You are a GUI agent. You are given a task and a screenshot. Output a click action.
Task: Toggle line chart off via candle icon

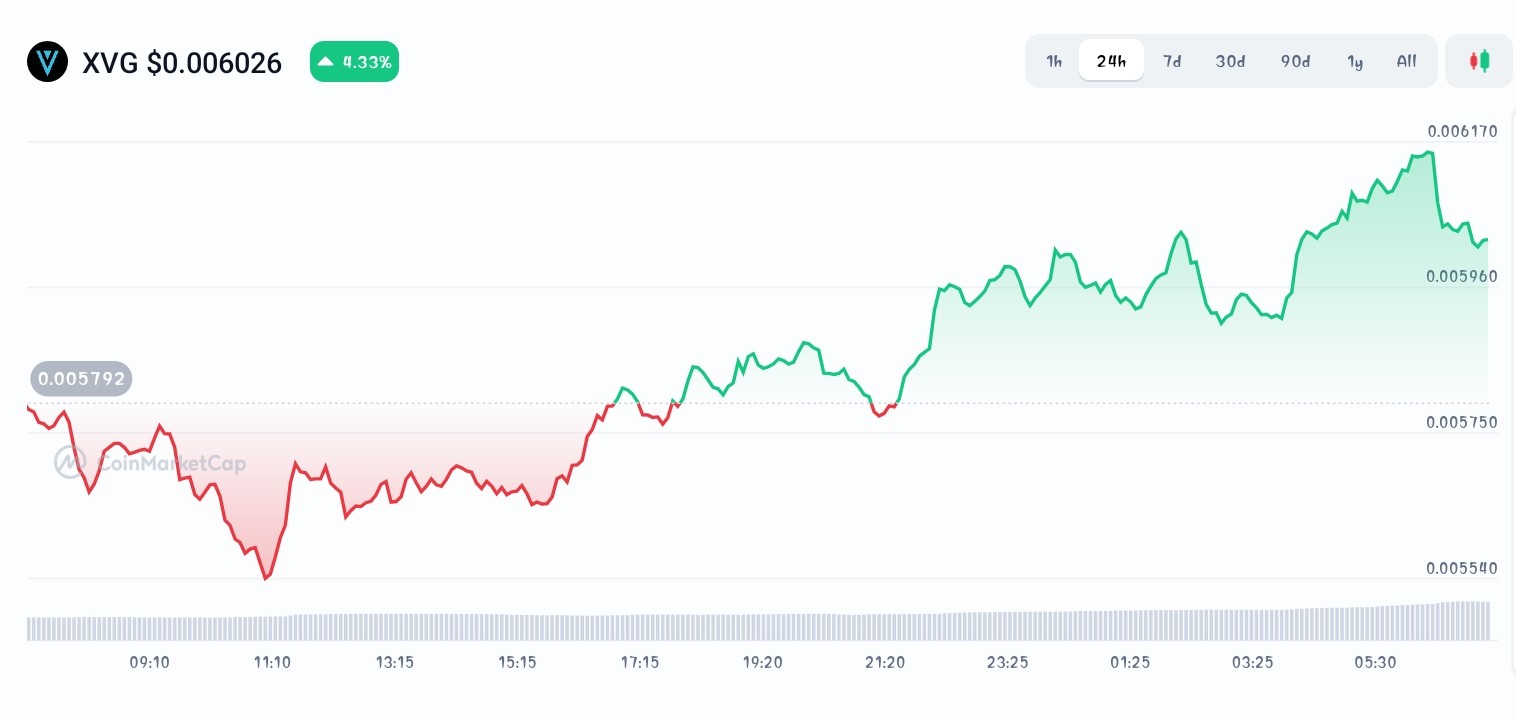[1478, 61]
